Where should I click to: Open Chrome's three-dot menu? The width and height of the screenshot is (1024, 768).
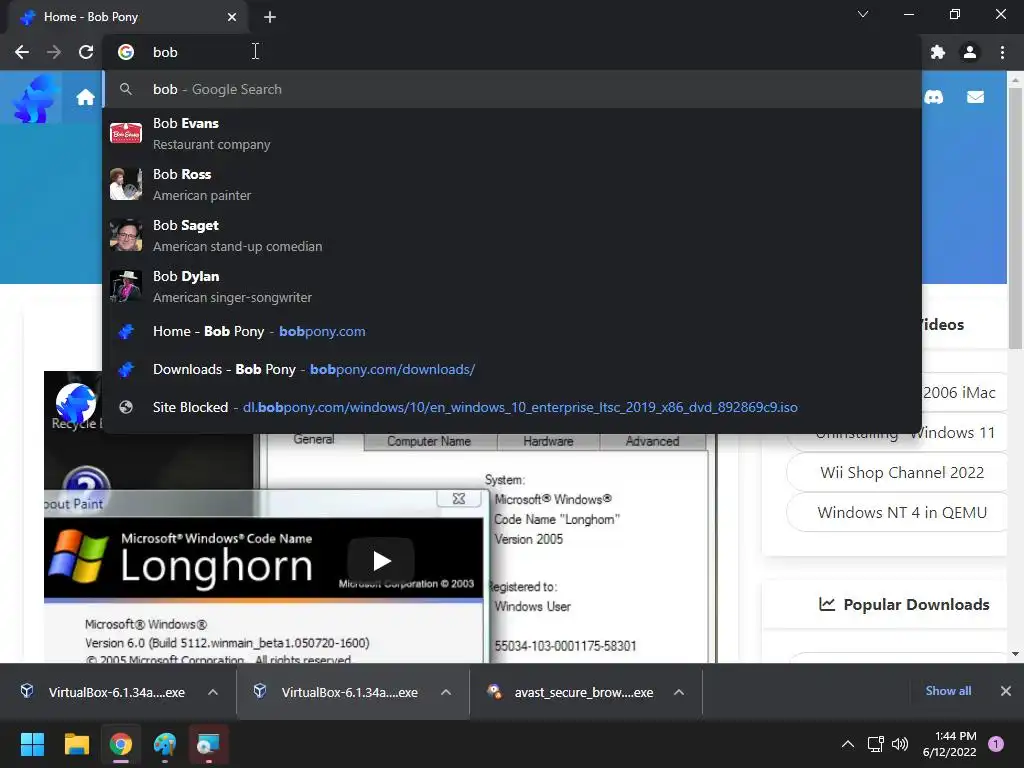click(1002, 52)
